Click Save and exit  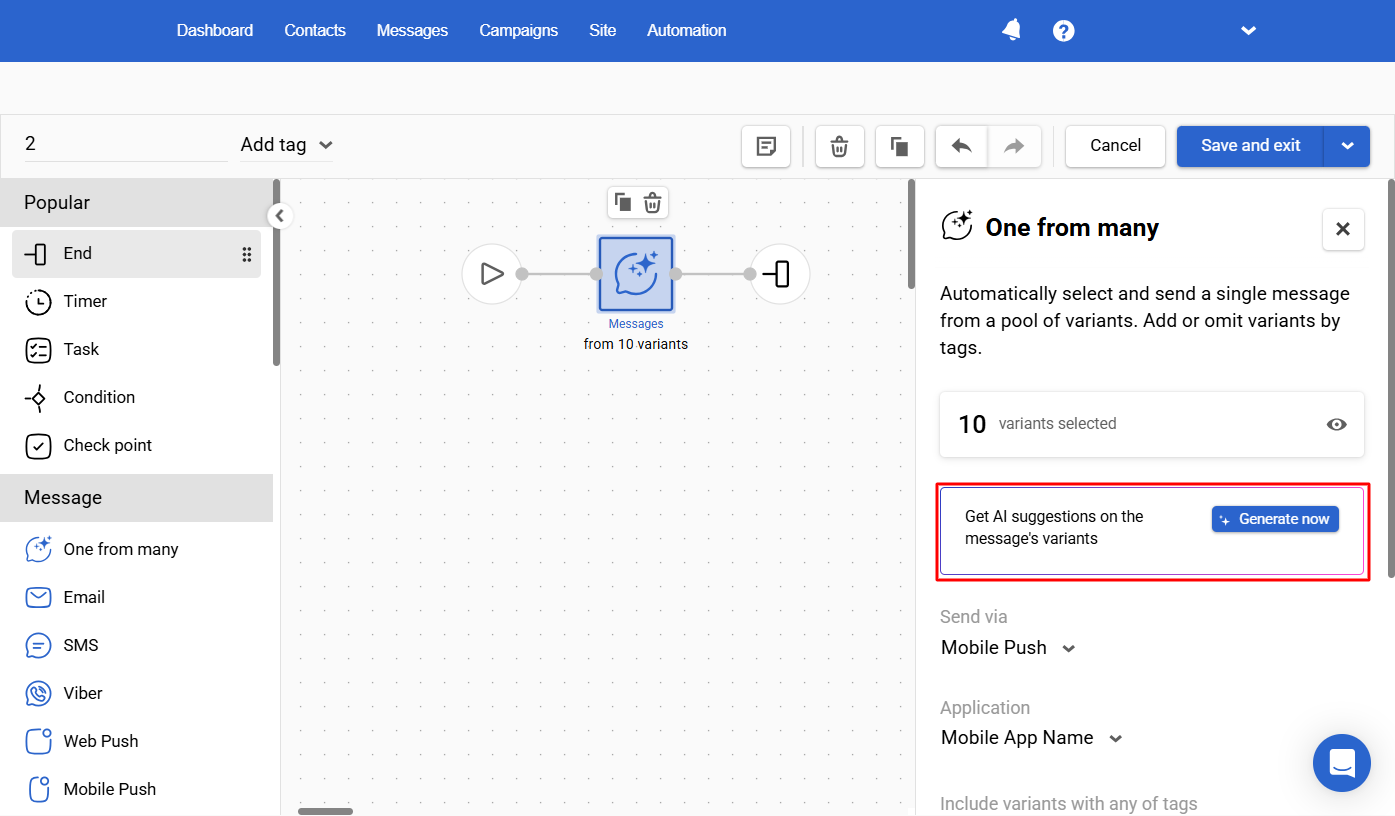tap(1250, 146)
